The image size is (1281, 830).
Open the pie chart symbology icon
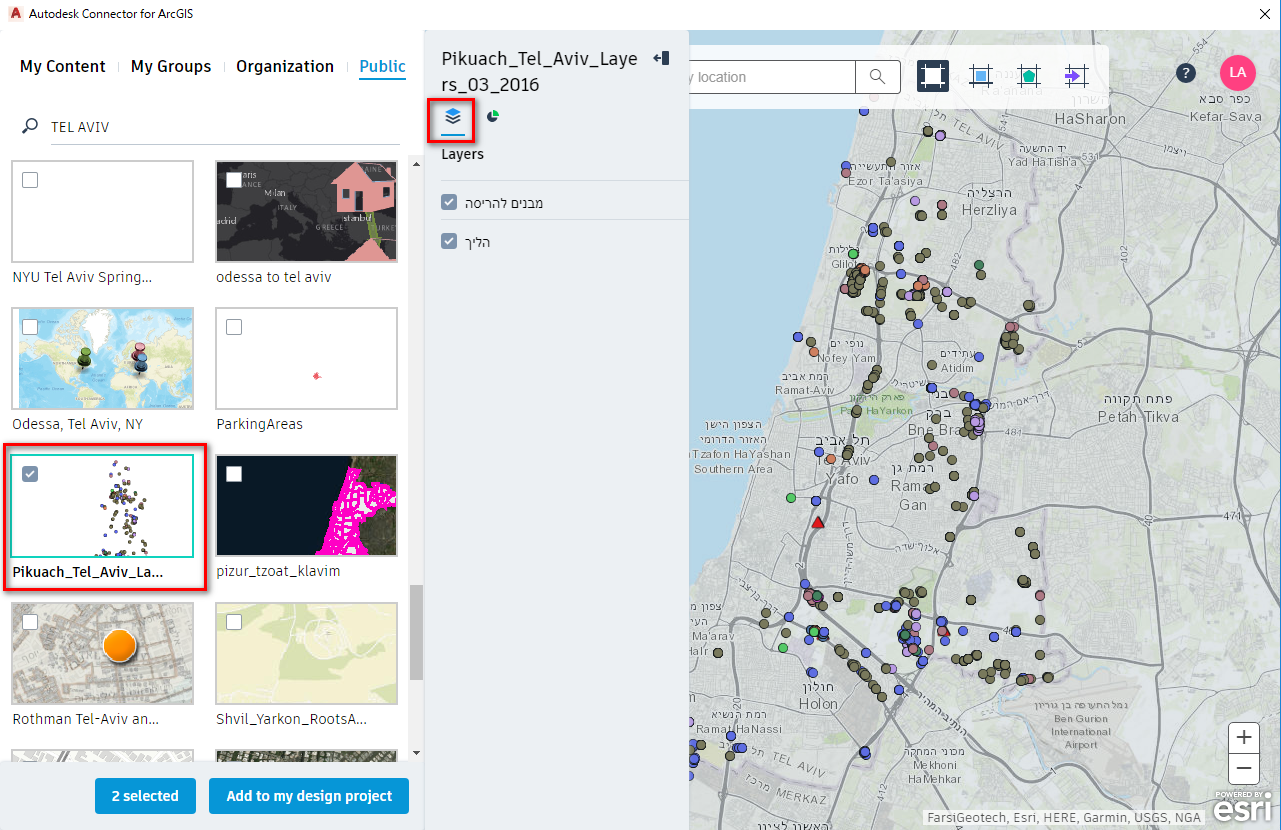(x=493, y=116)
